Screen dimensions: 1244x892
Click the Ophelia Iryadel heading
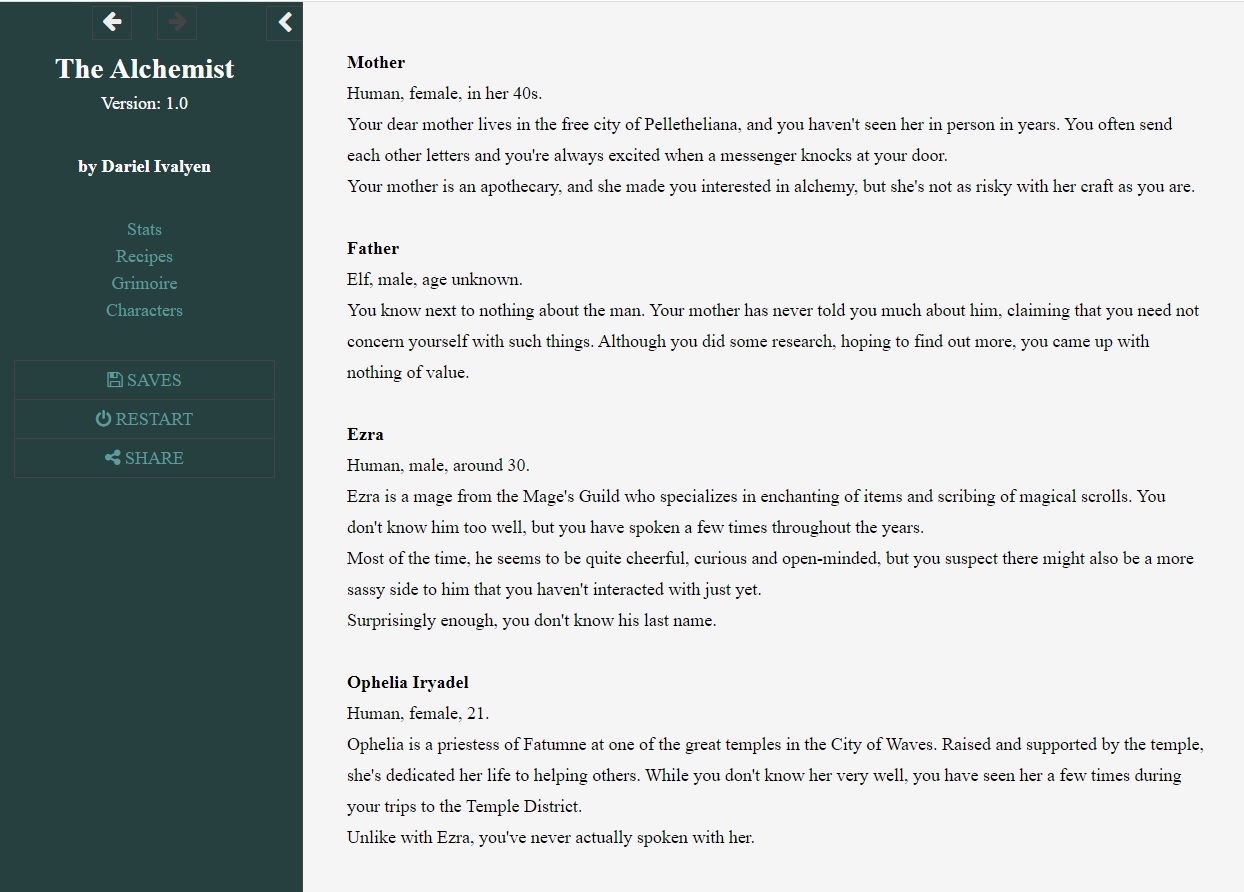(407, 683)
